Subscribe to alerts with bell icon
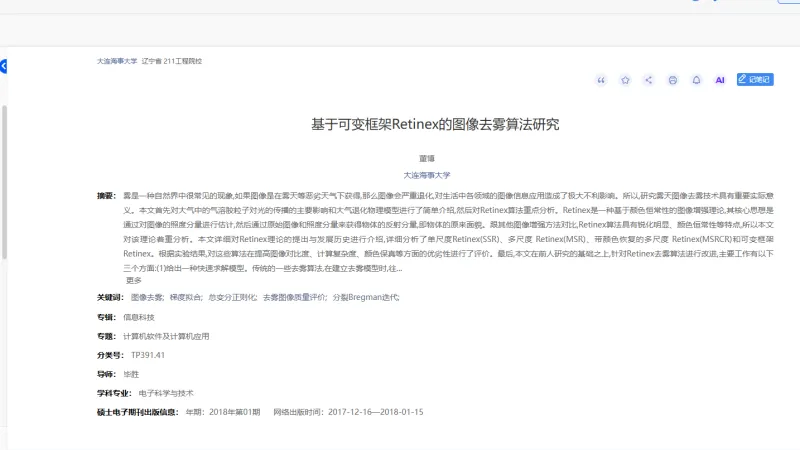This screenshot has height=450, width=800. [696, 80]
